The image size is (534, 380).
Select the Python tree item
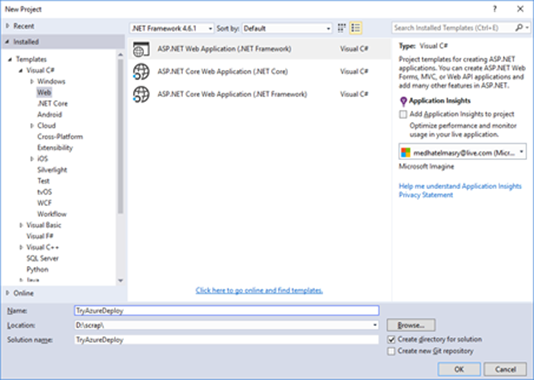pyautogui.click(x=37, y=269)
